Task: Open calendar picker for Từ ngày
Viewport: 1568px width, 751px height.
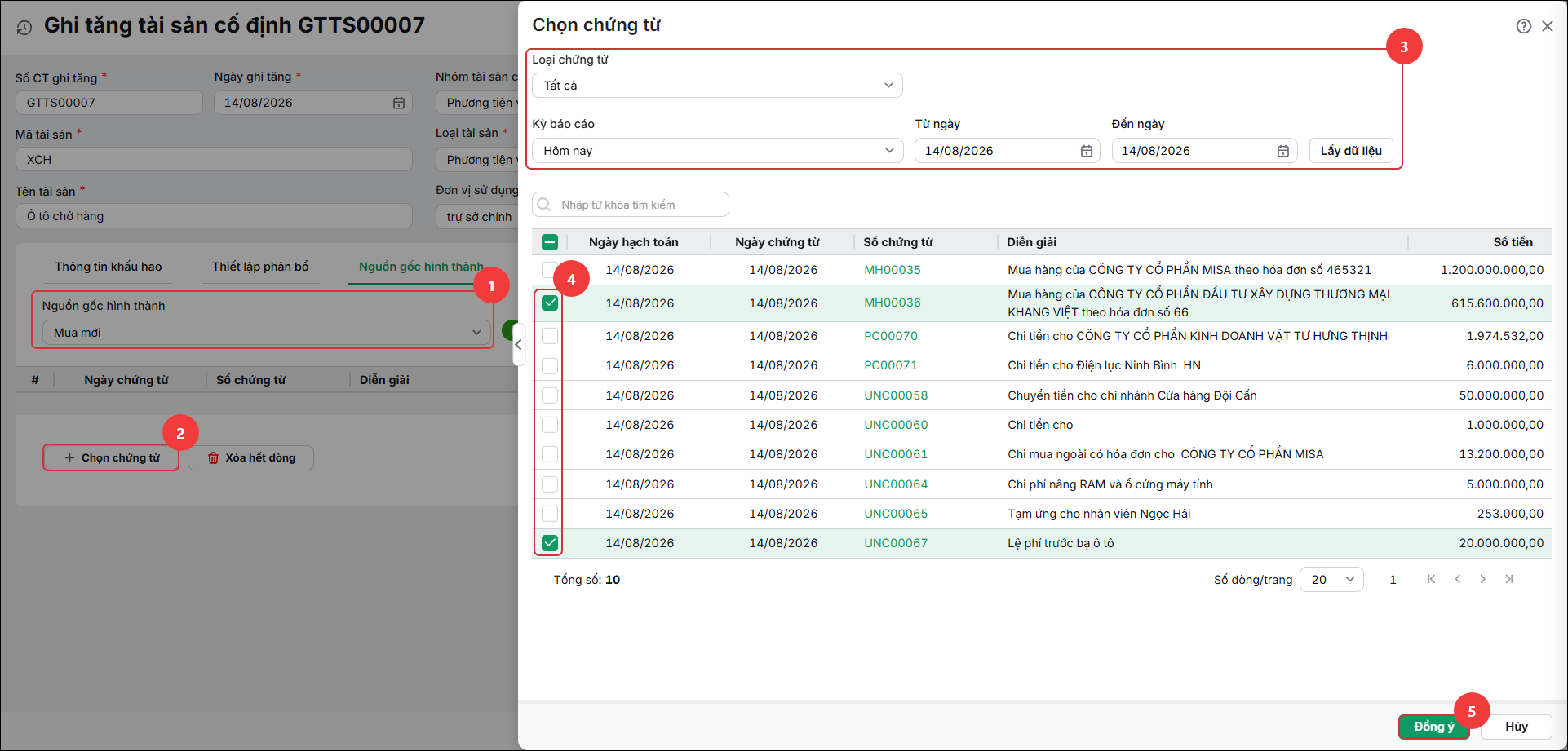Action: coord(1087,151)
